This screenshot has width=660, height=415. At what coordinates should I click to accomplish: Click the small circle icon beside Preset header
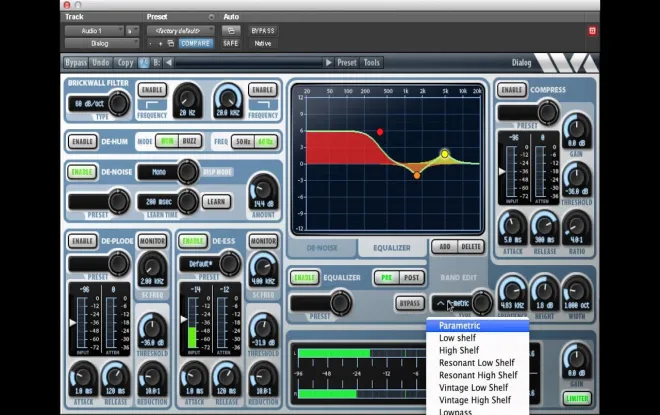pyautogui.click(x=211, y=17)
